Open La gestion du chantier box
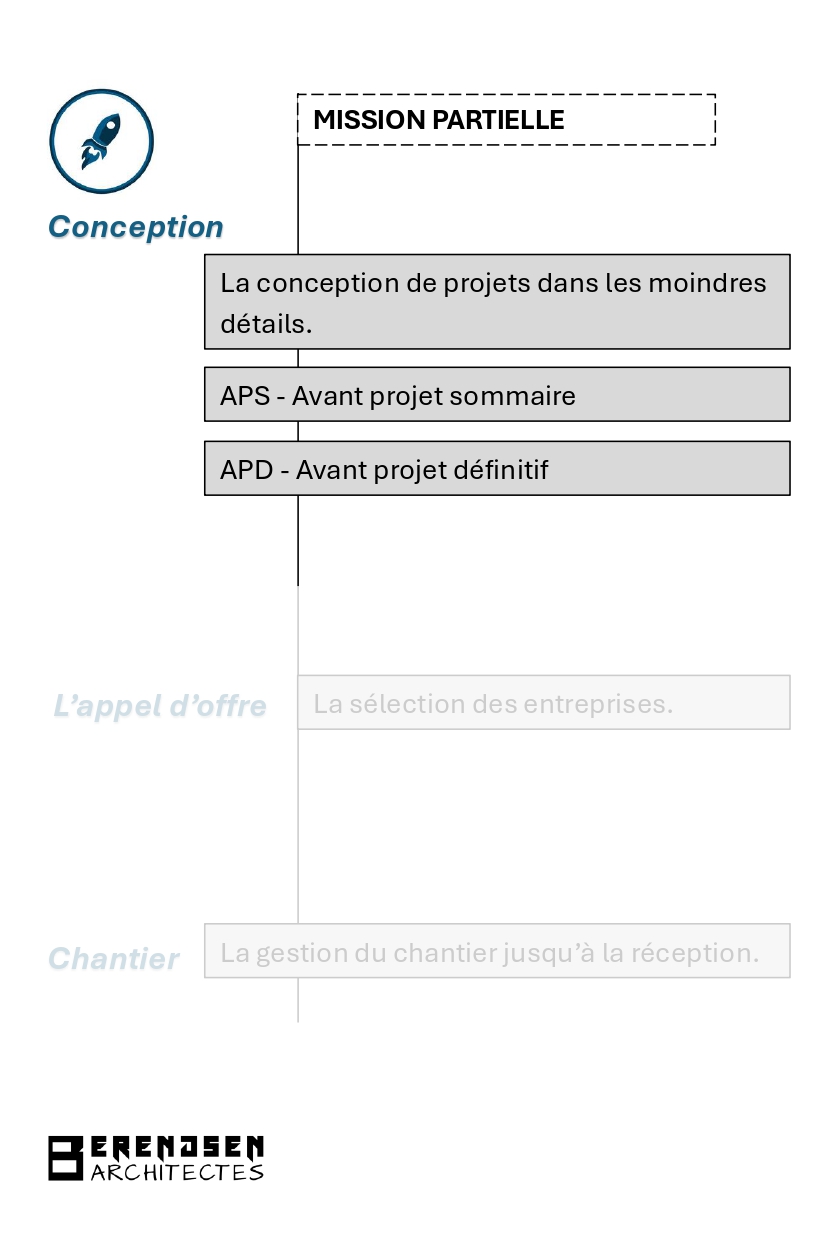 (x=497, y=951)
